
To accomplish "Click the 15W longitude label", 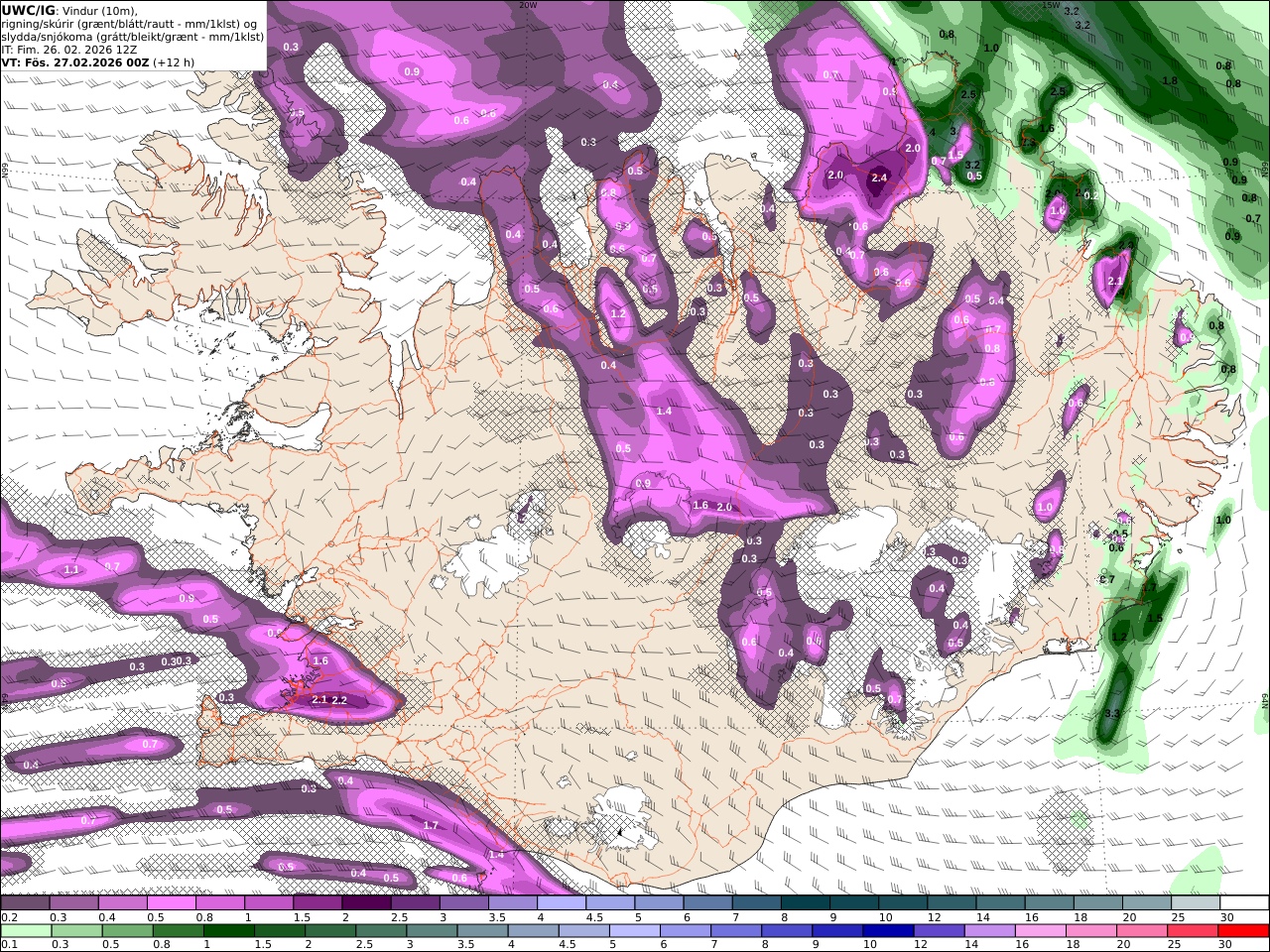I will pos(1052,5).
